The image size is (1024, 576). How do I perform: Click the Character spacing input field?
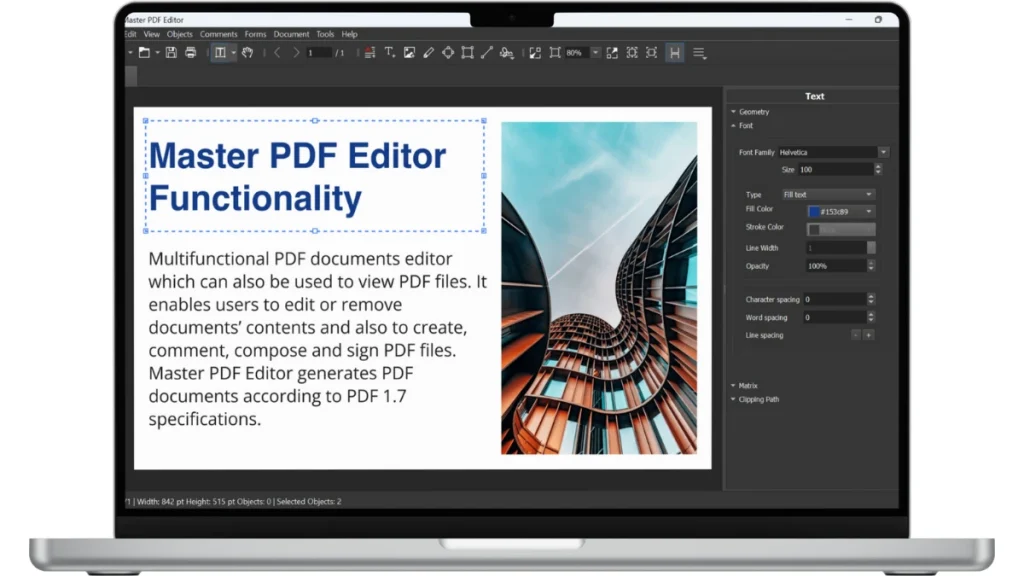coord(834,299)
